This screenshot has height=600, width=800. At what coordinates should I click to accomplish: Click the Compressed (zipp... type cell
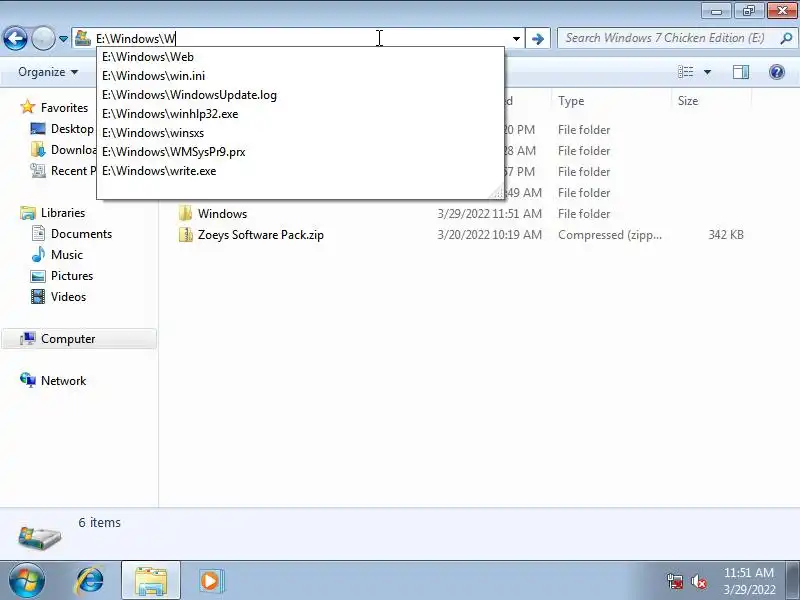pyautogui.click(x=610, y=235)
